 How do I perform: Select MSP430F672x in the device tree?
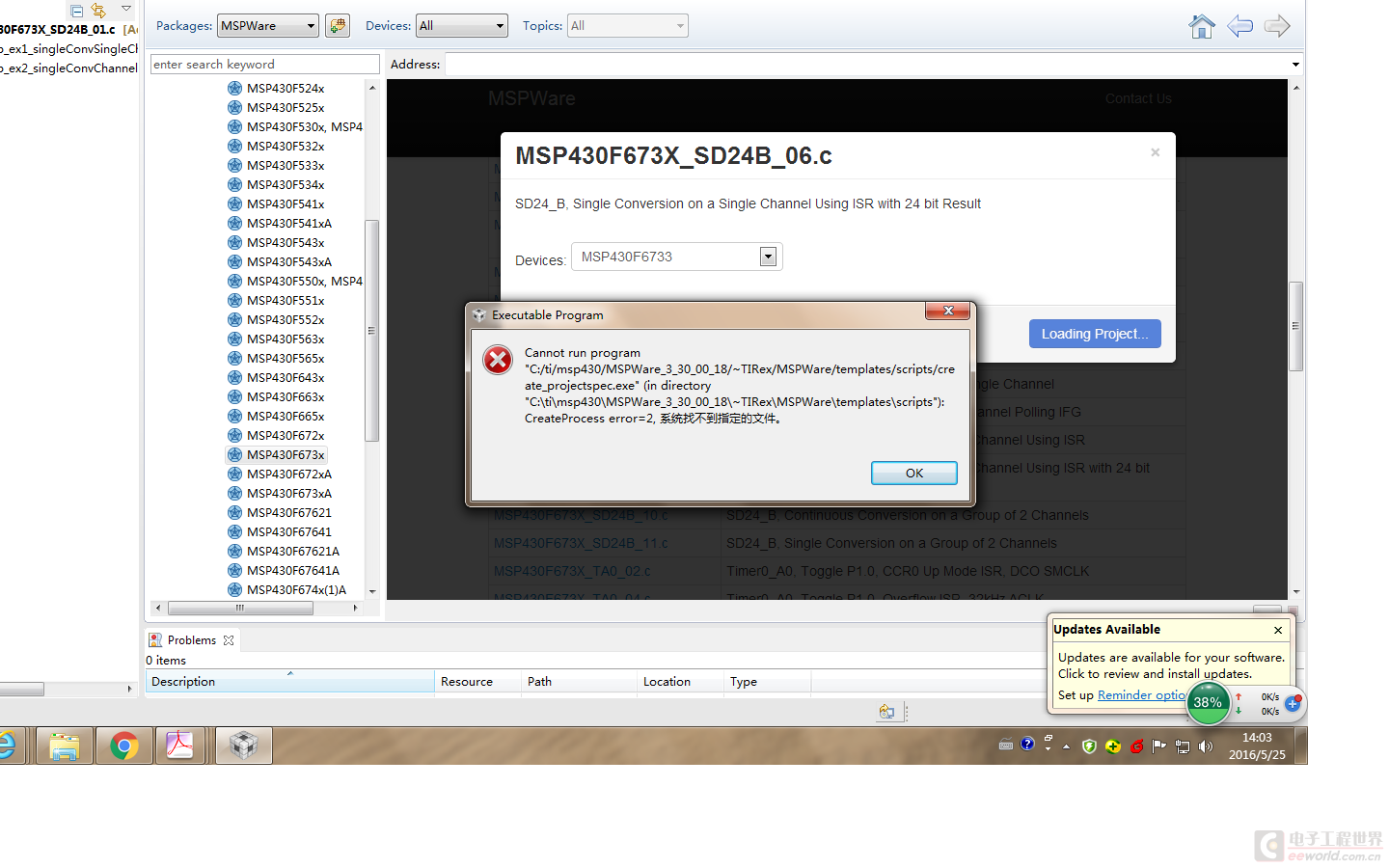286,435
